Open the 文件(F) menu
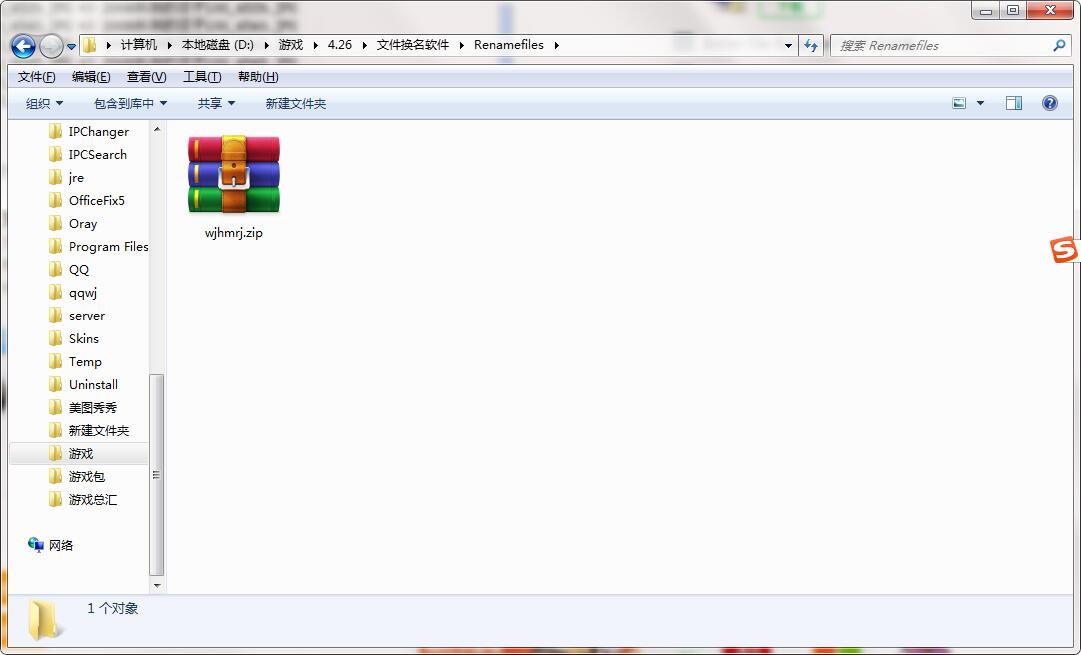 click(x=37, y=77)
